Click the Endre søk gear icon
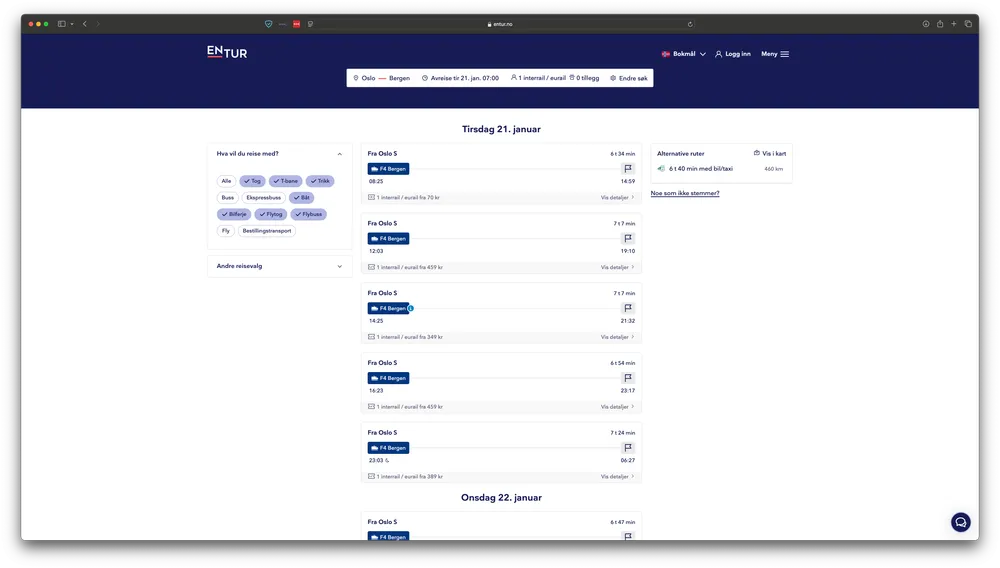The image size is (1000, 568). pos(613,78)
